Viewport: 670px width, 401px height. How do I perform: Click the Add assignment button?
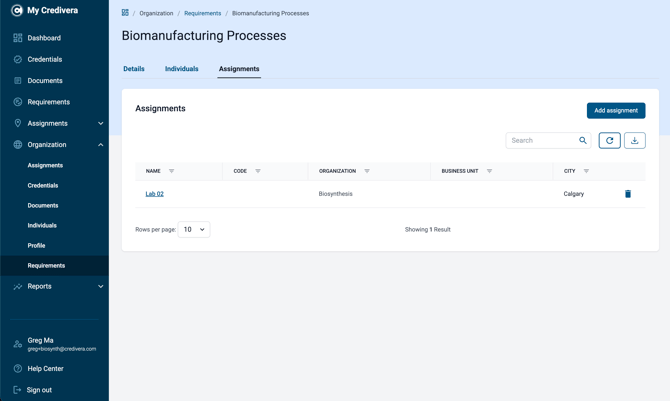pos(616,111)
